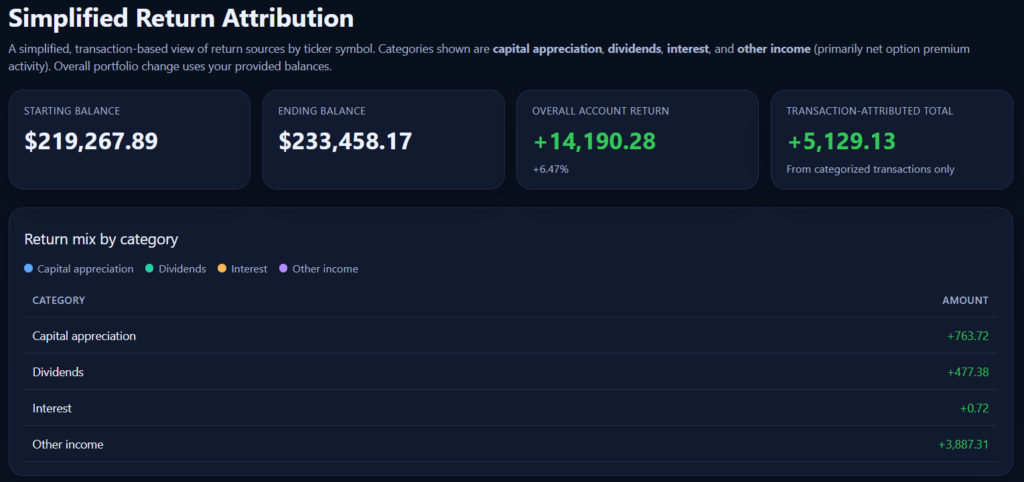Click the blue Capital appreciation legend dot

28,269
